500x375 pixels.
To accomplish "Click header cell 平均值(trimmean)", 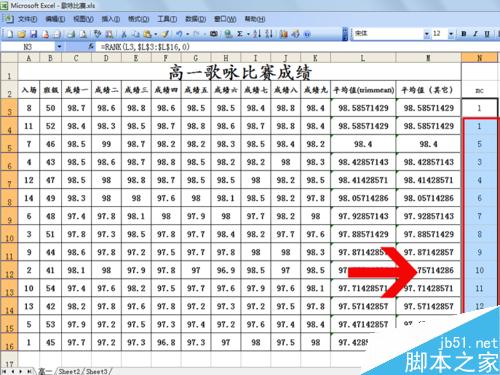I will pos(363,90).
